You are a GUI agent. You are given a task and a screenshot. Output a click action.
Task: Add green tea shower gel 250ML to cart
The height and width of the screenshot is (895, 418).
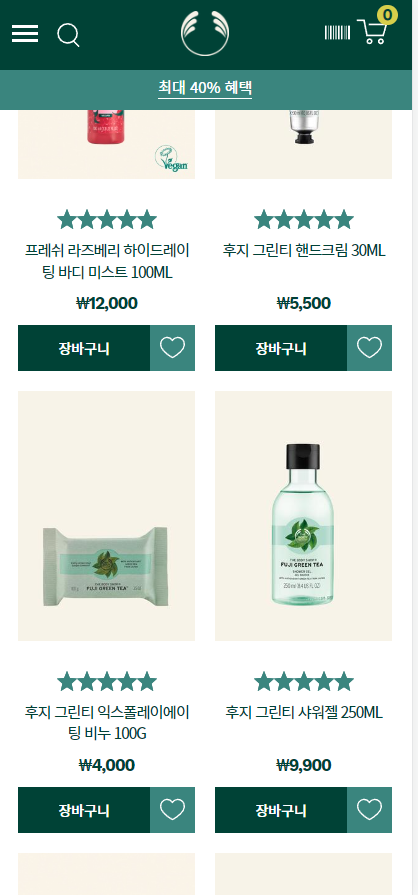281,809
